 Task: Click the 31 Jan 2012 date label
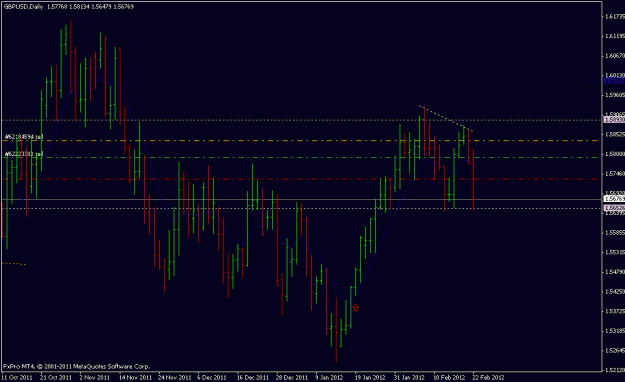click(409, 377)
